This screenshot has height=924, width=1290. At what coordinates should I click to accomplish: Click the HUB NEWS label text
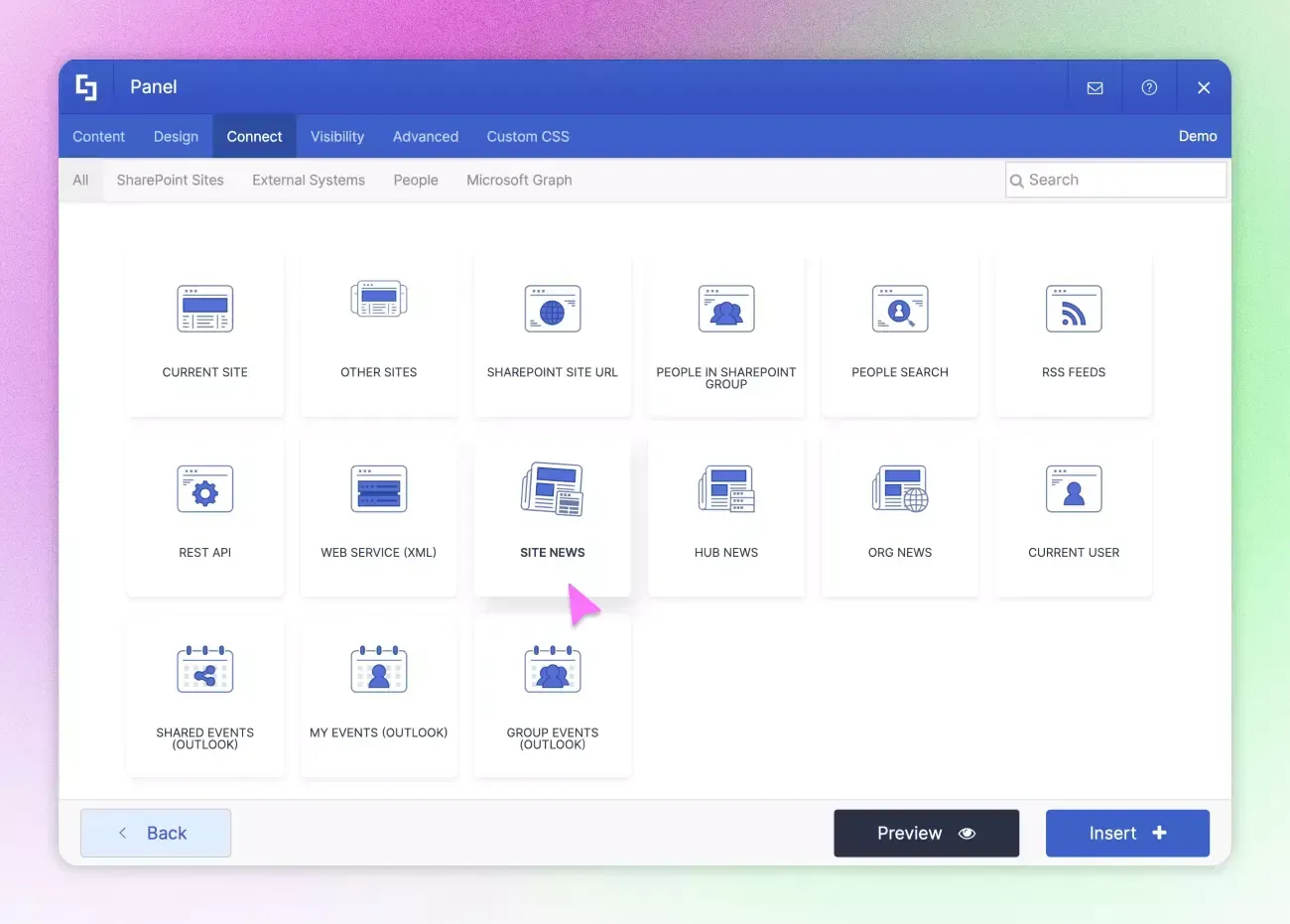(726, 553)
